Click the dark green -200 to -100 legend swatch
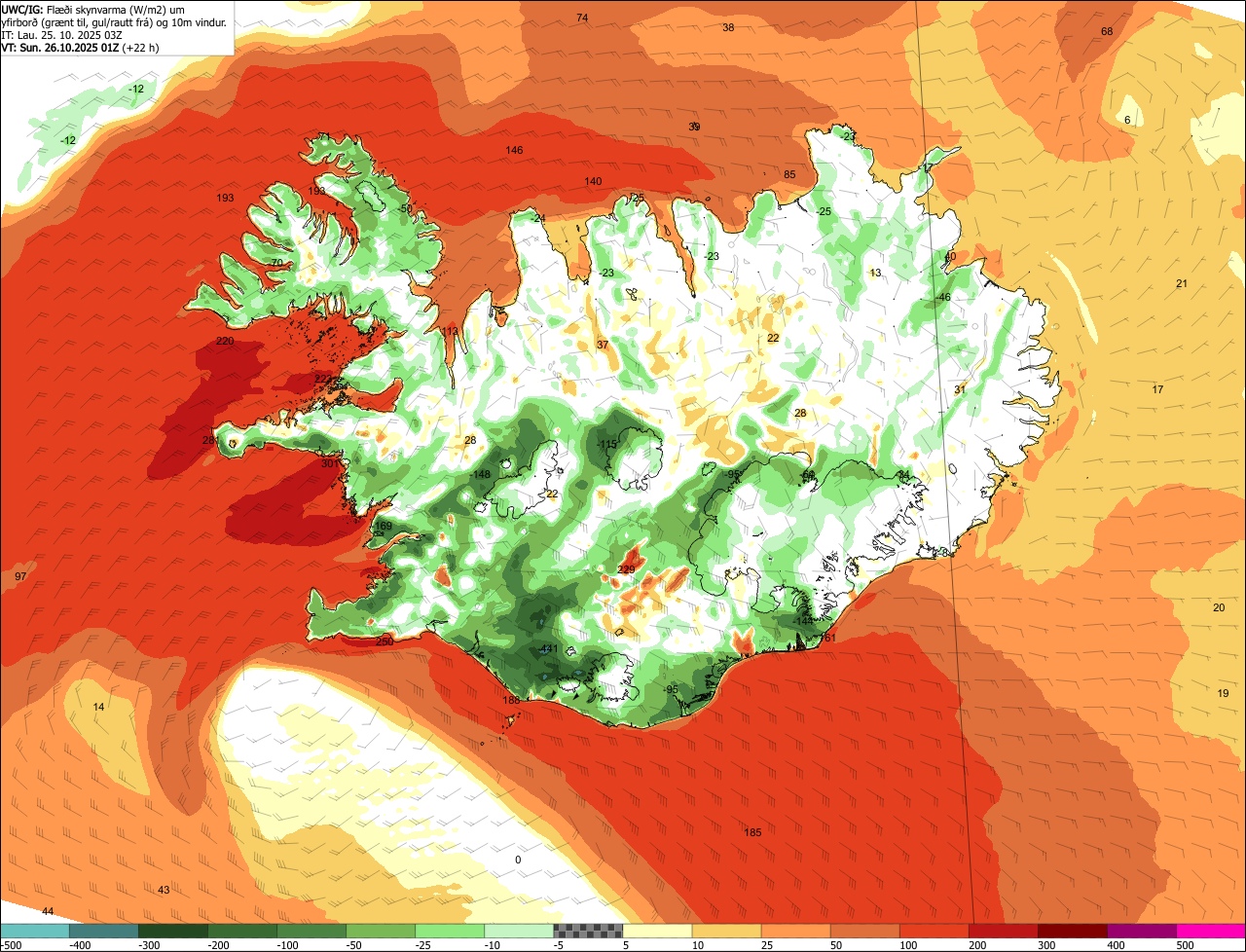The image size is (1246, 952). pos(242,931)
